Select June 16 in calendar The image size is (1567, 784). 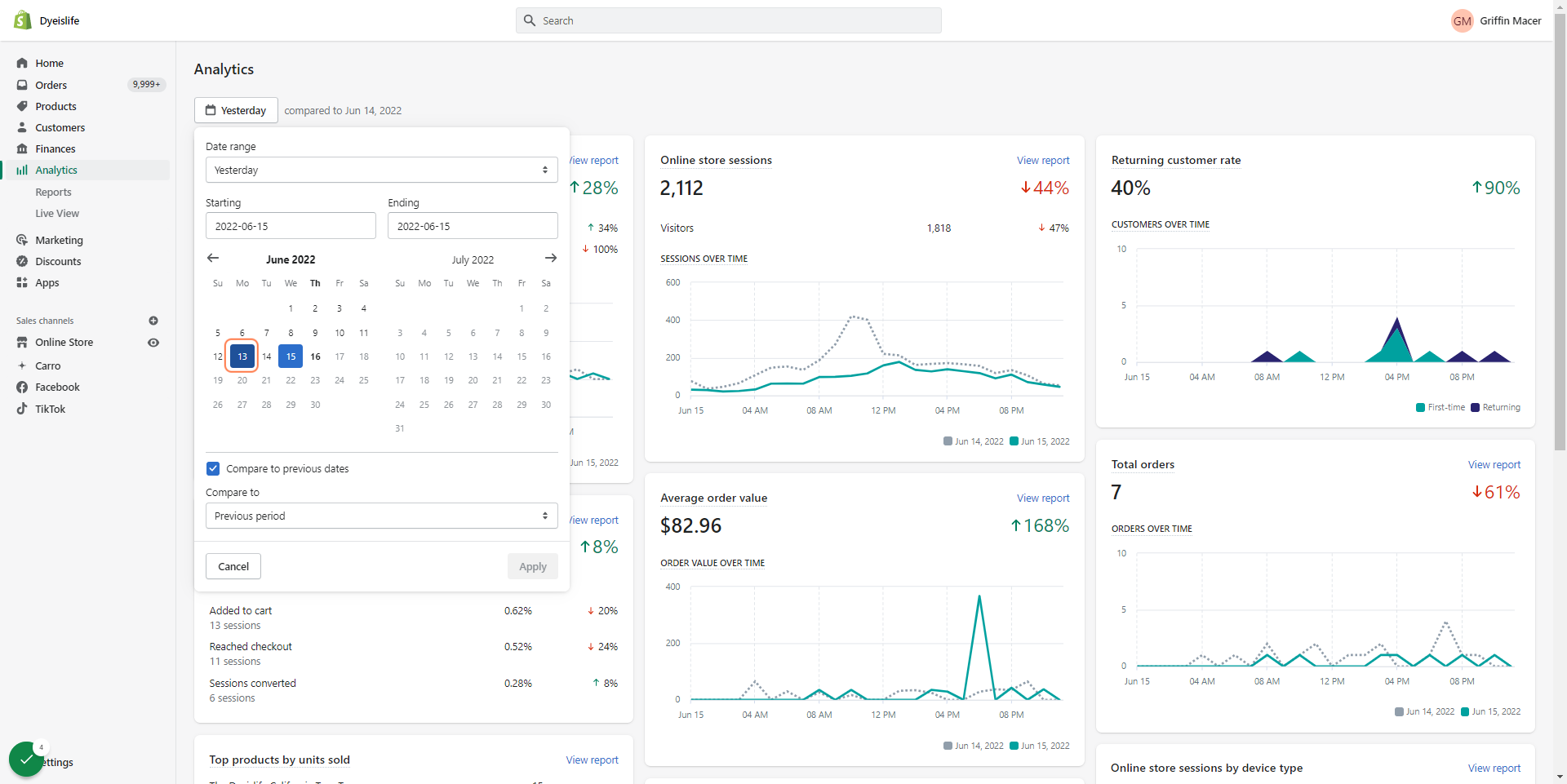pos(315,357)
